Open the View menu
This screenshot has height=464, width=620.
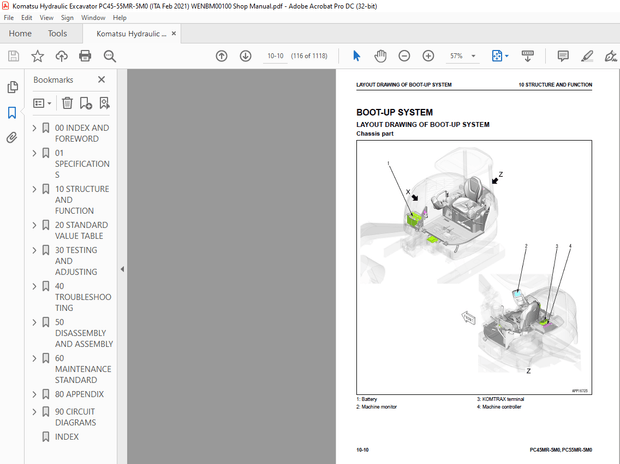click(x=46, y=18)
